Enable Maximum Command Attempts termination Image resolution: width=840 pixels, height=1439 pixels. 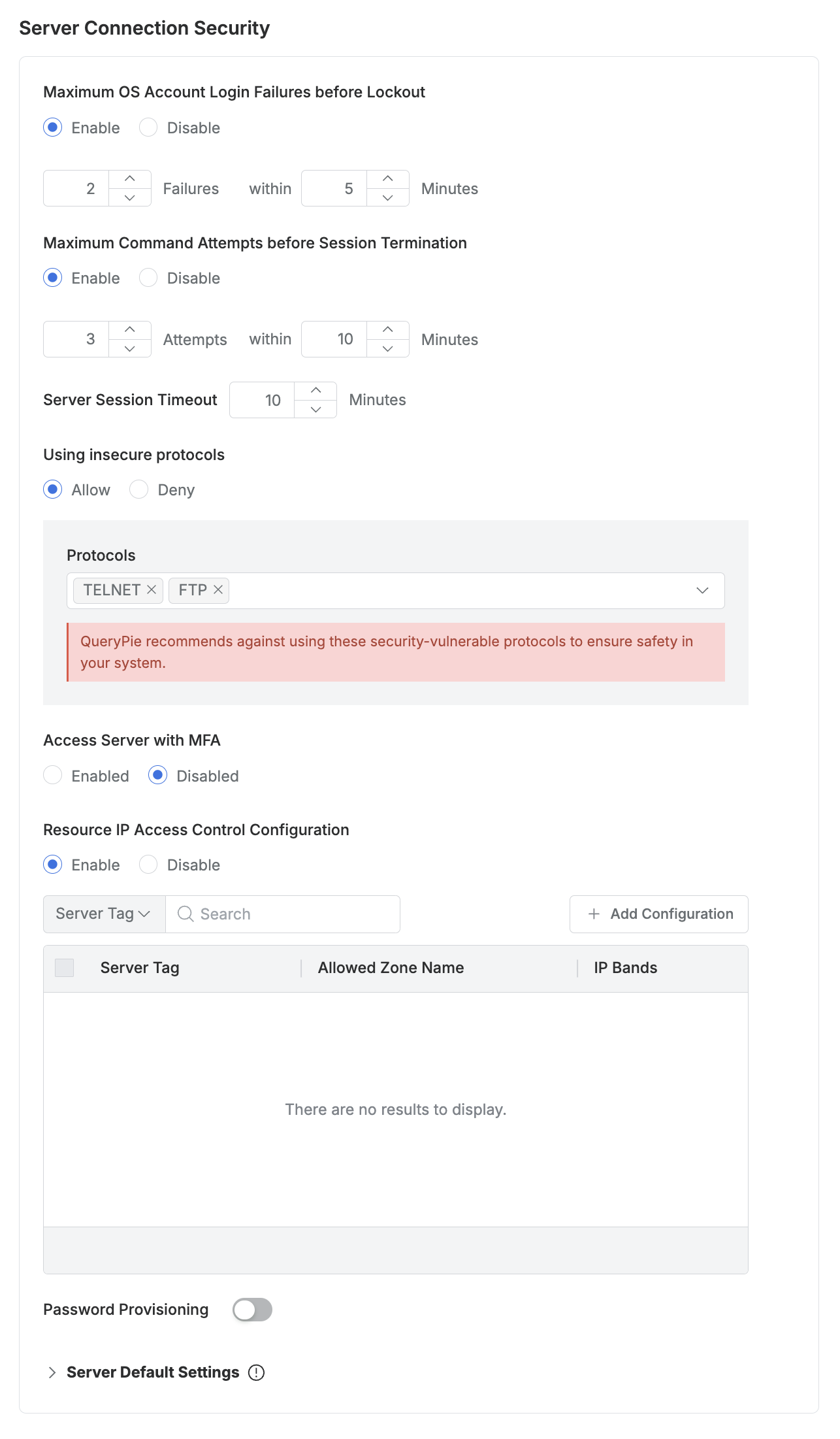click(53, 278)
